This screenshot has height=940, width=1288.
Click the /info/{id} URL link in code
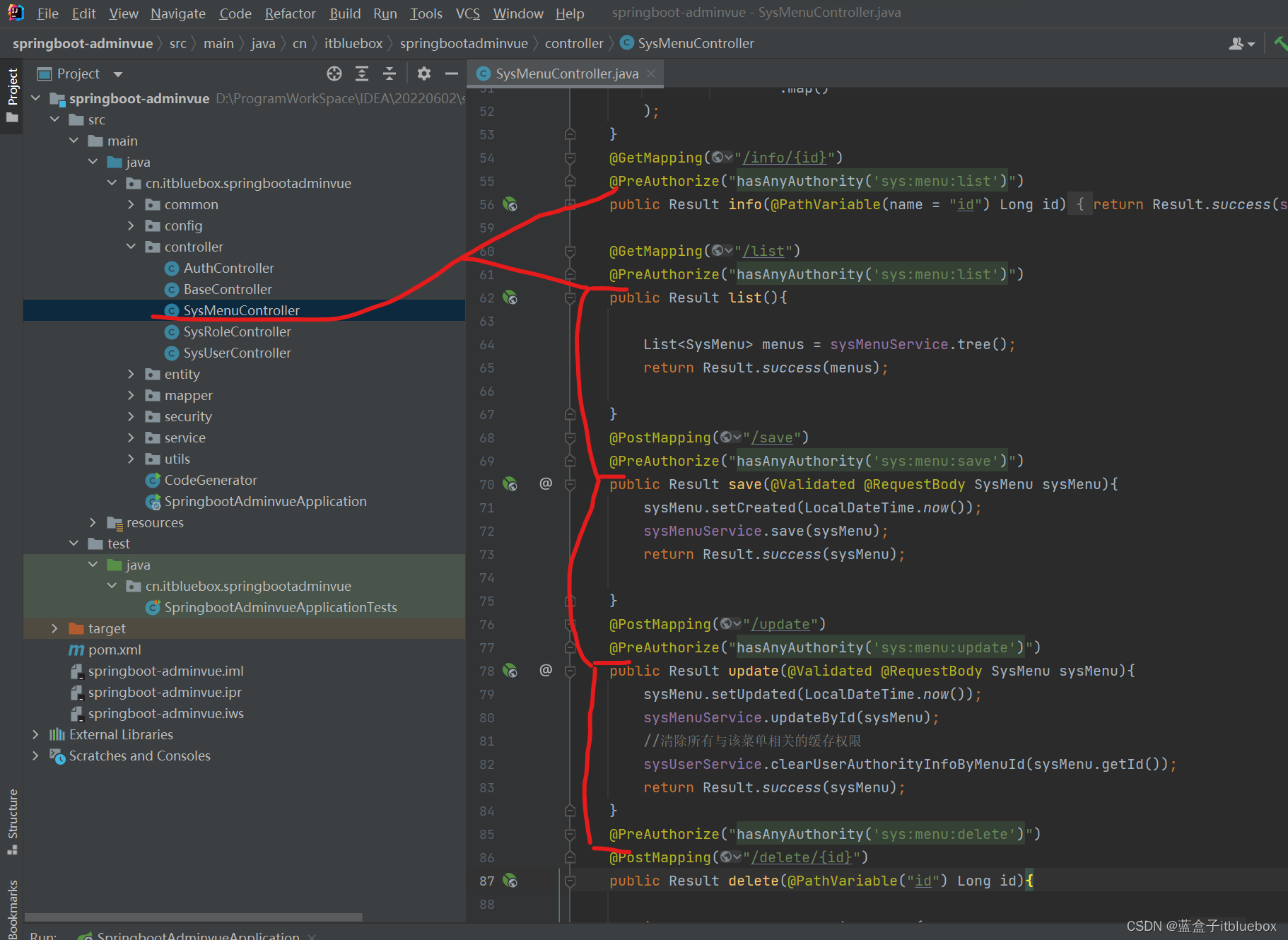pos(785,158)
